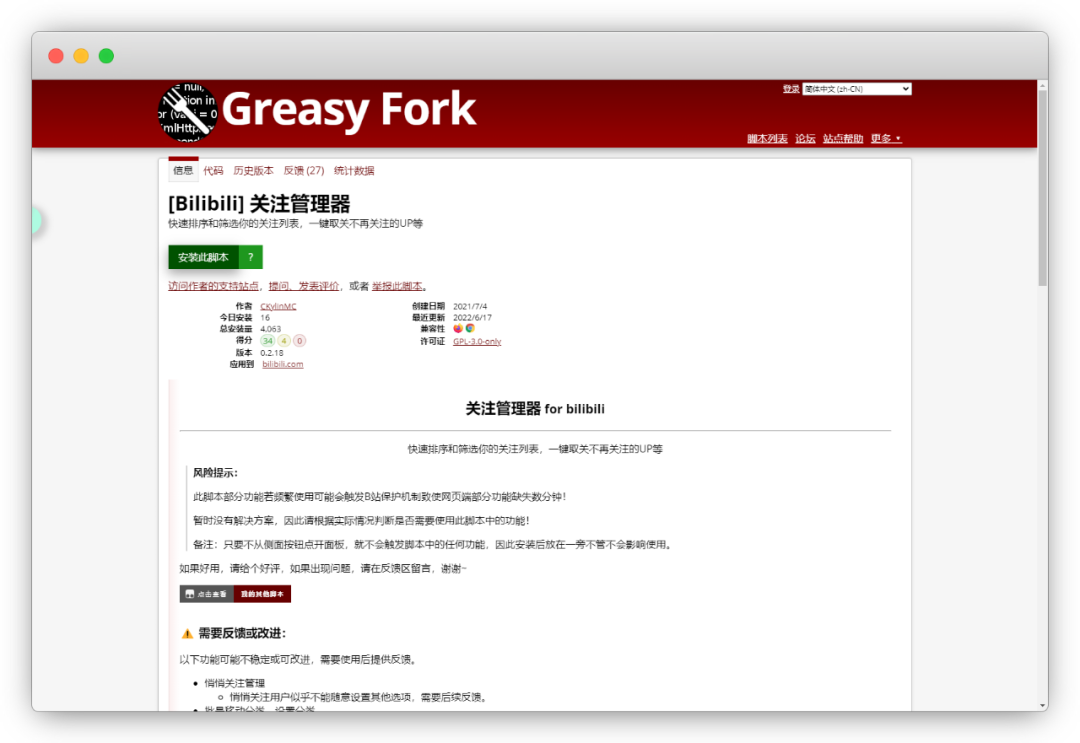This screenshot has height=743, width=1080.
Task: Click the 需要反馈或改进: heading text
Action: [x=242, y=634]
